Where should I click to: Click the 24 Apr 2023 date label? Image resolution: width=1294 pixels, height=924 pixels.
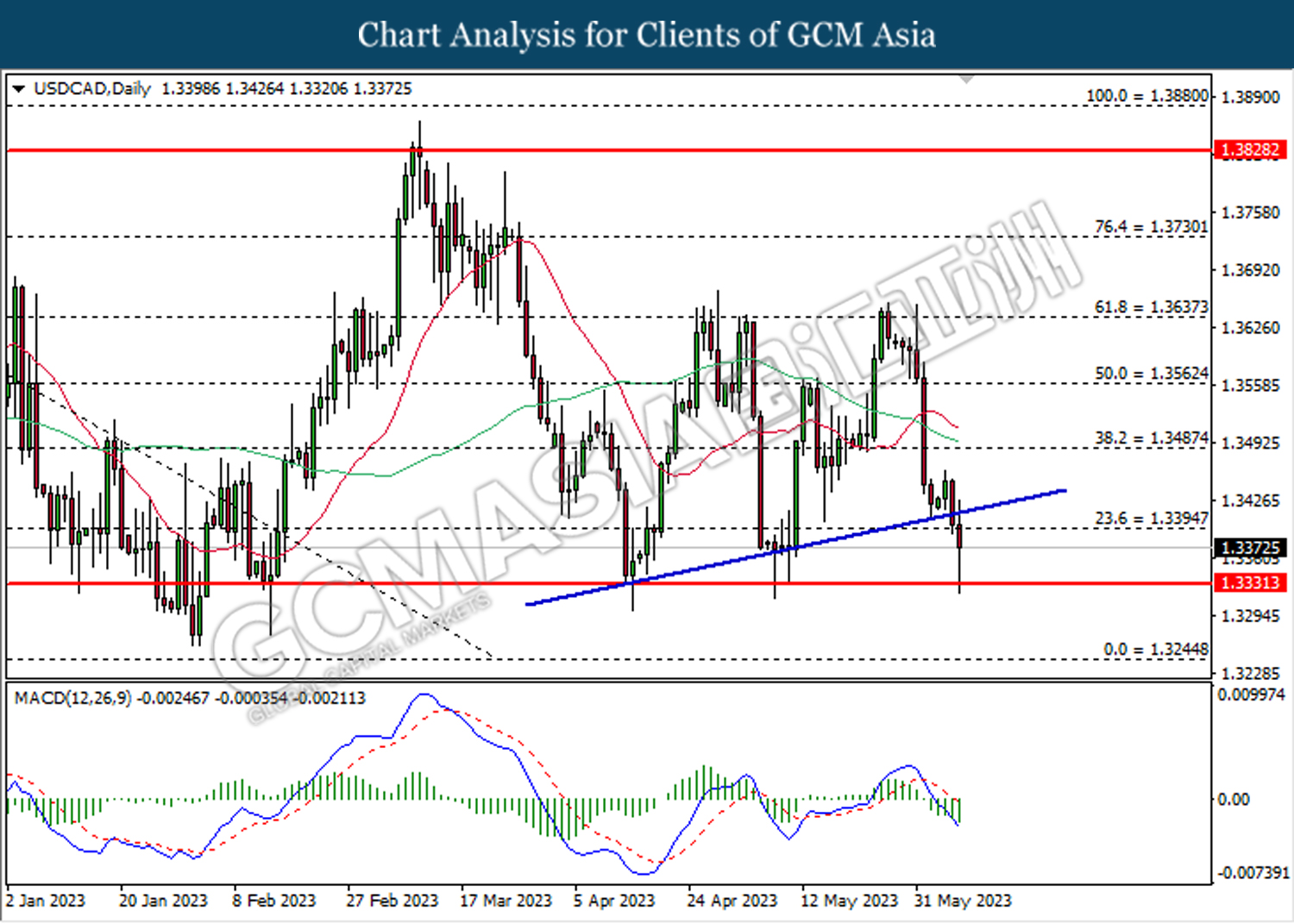coord(732,901)
